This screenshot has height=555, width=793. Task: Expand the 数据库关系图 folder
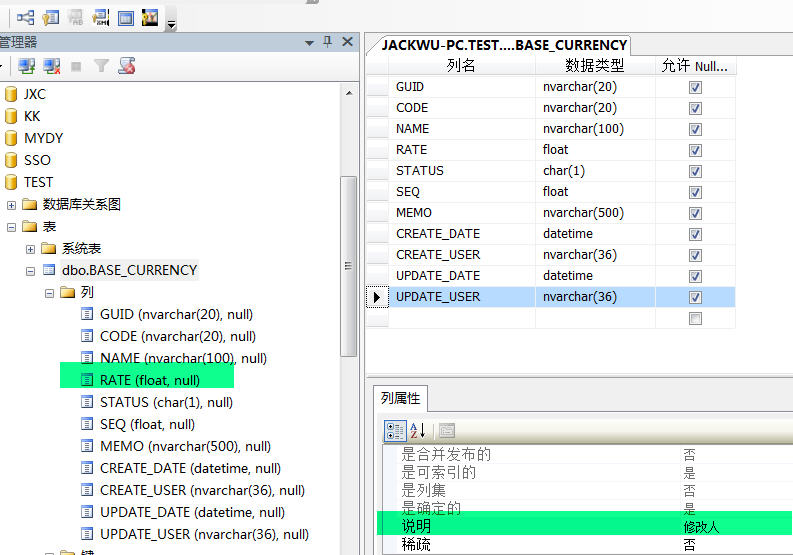pyautogui.click(x=11, y=205)
